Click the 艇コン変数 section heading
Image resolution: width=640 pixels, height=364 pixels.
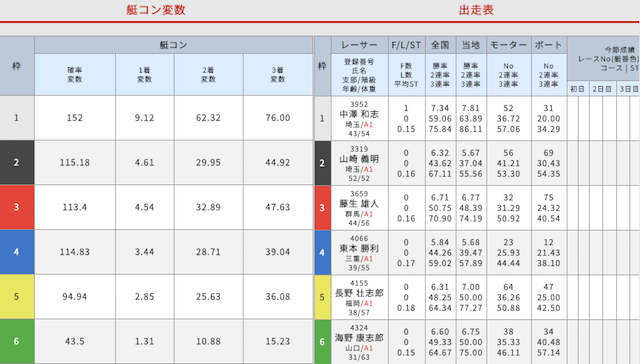(x=156, y=10)
